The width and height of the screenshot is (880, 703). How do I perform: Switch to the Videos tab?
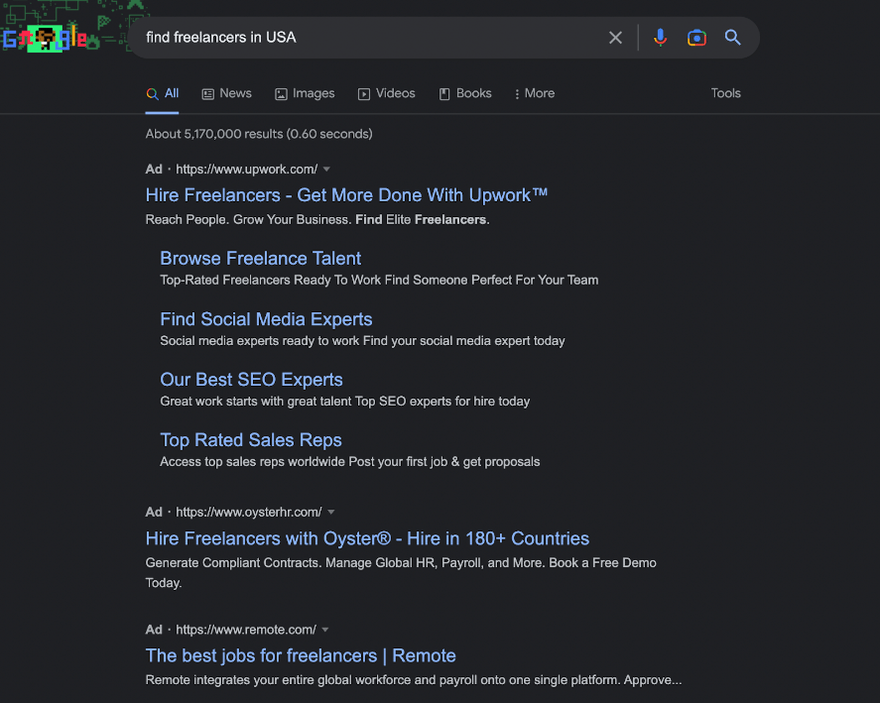click(387, 94)
